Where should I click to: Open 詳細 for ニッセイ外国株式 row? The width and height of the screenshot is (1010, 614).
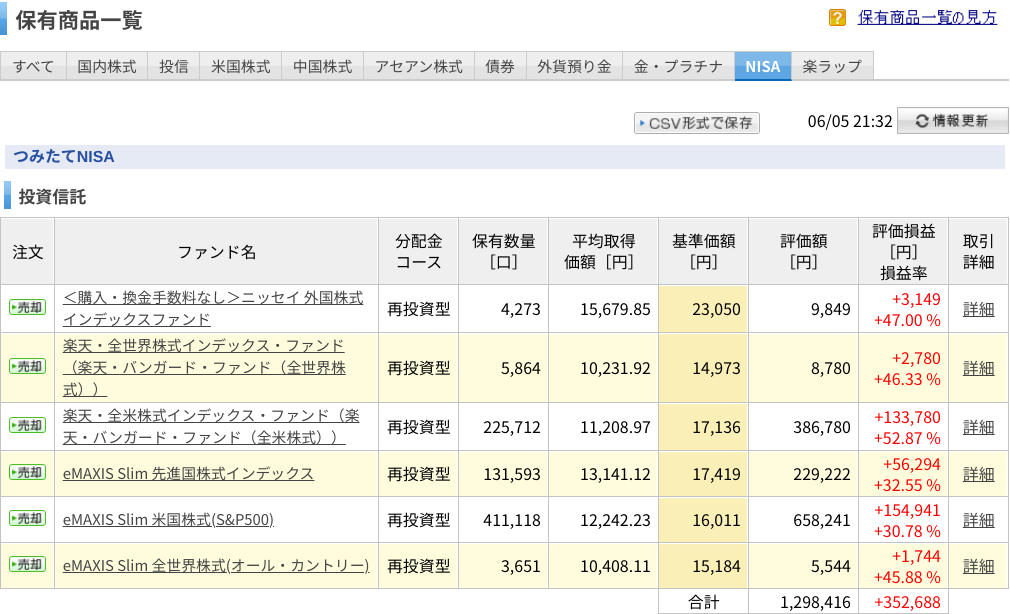[x=978, y=309]
